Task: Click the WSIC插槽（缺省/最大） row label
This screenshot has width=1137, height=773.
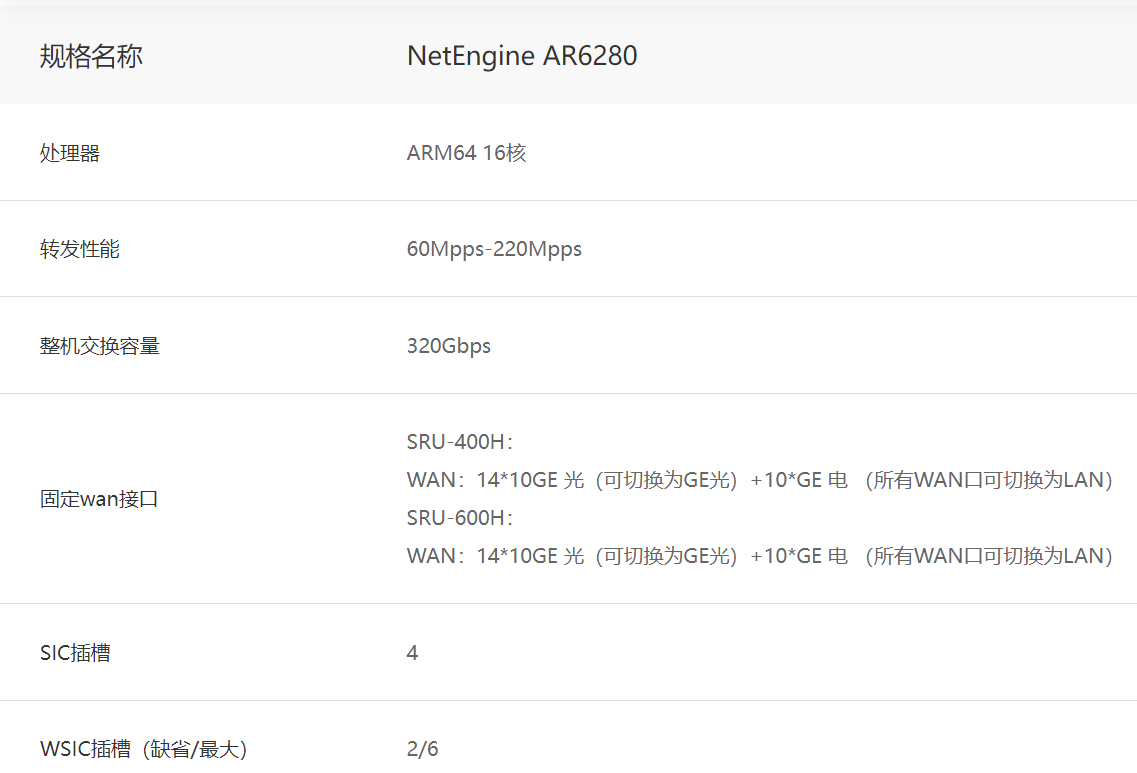Action: tap(144, 748)
